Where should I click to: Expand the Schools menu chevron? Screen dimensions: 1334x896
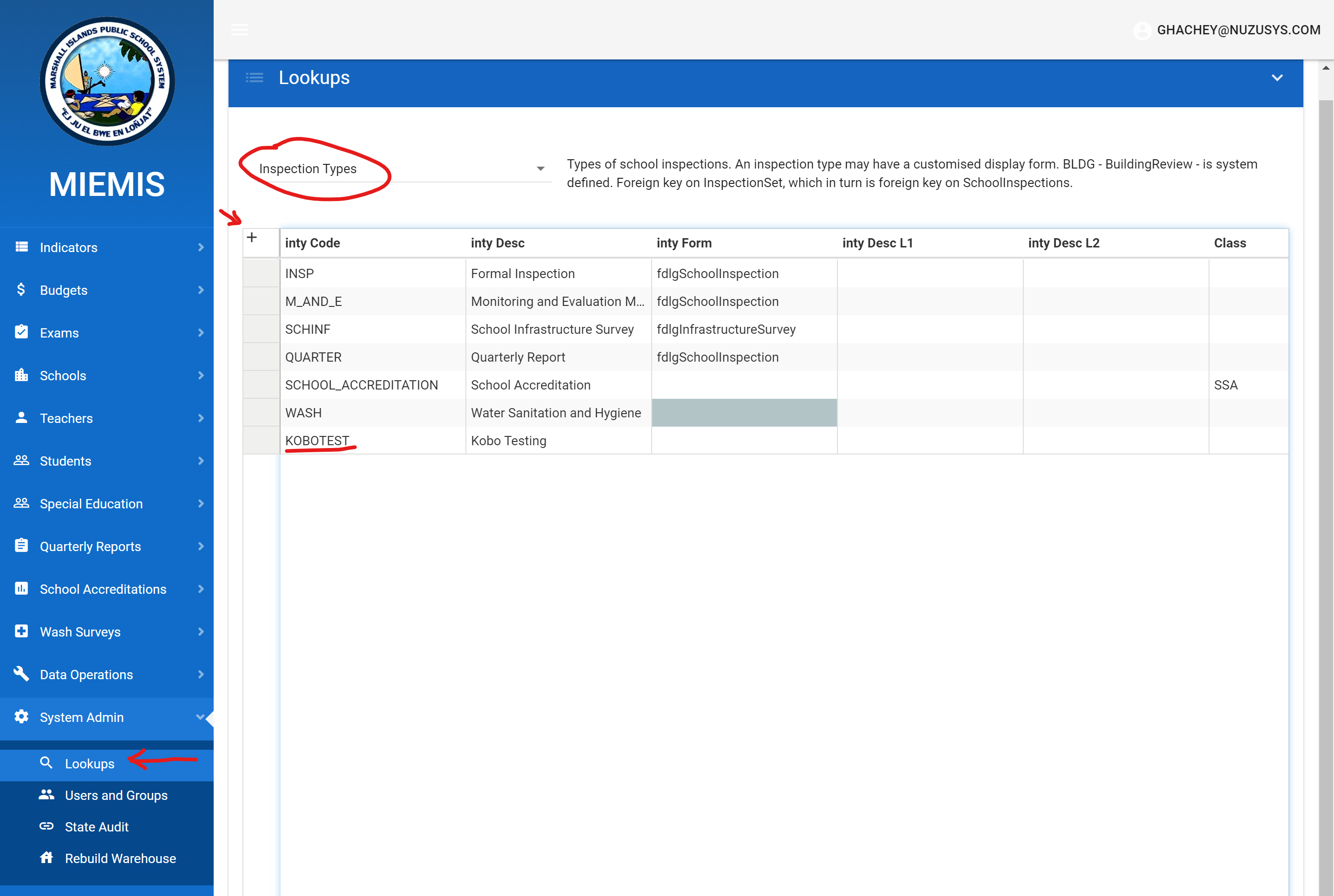201,376
